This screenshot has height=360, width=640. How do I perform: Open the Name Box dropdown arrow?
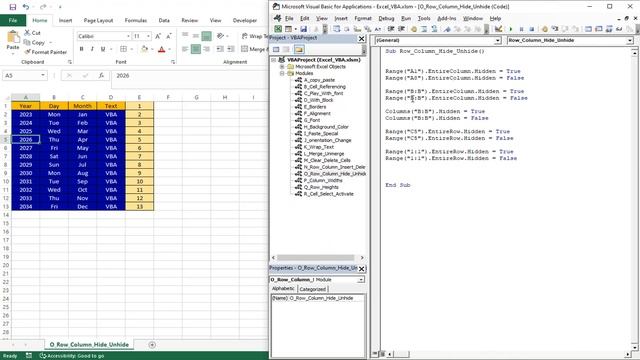[x=43, y=76]
